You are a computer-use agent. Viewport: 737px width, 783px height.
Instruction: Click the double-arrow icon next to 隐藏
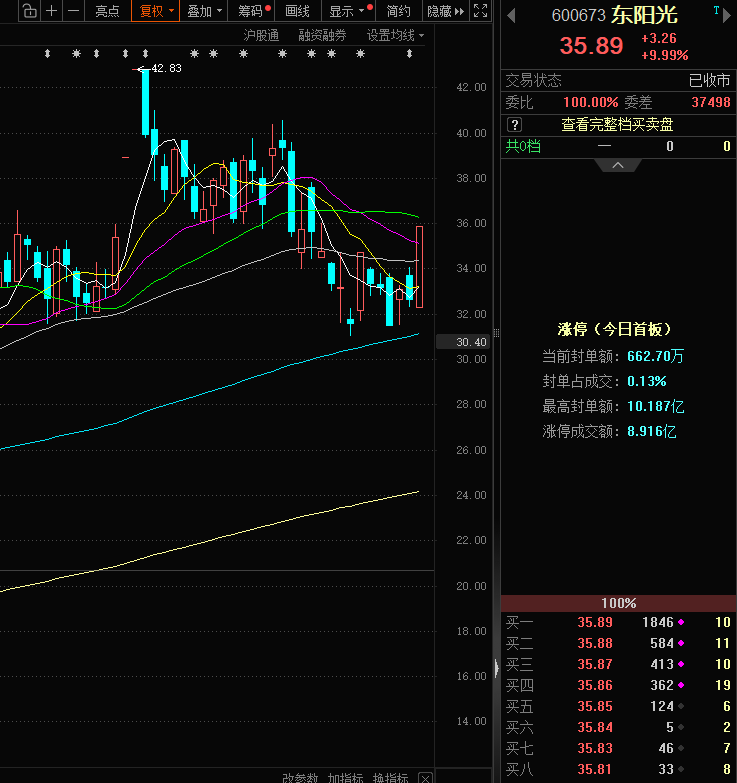pyautogui.click(x=459, y=11)
